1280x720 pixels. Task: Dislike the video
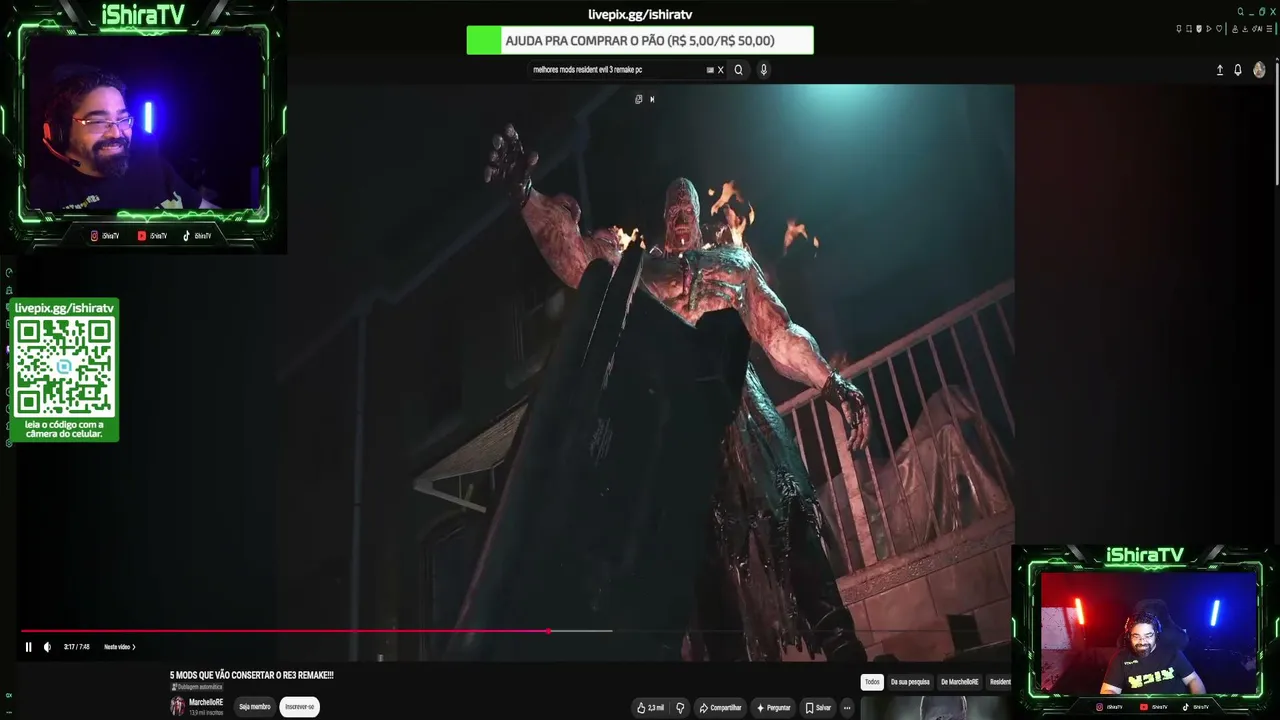680,708
